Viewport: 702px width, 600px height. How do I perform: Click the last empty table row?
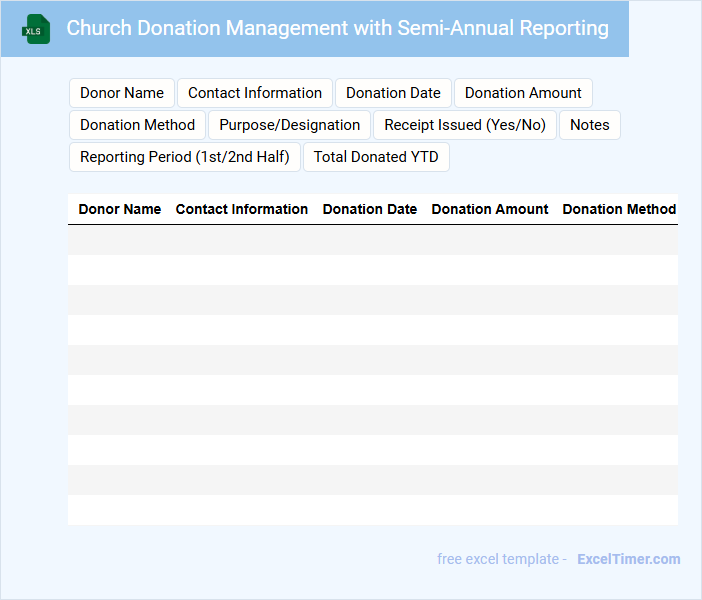click(x=373, y=510)
